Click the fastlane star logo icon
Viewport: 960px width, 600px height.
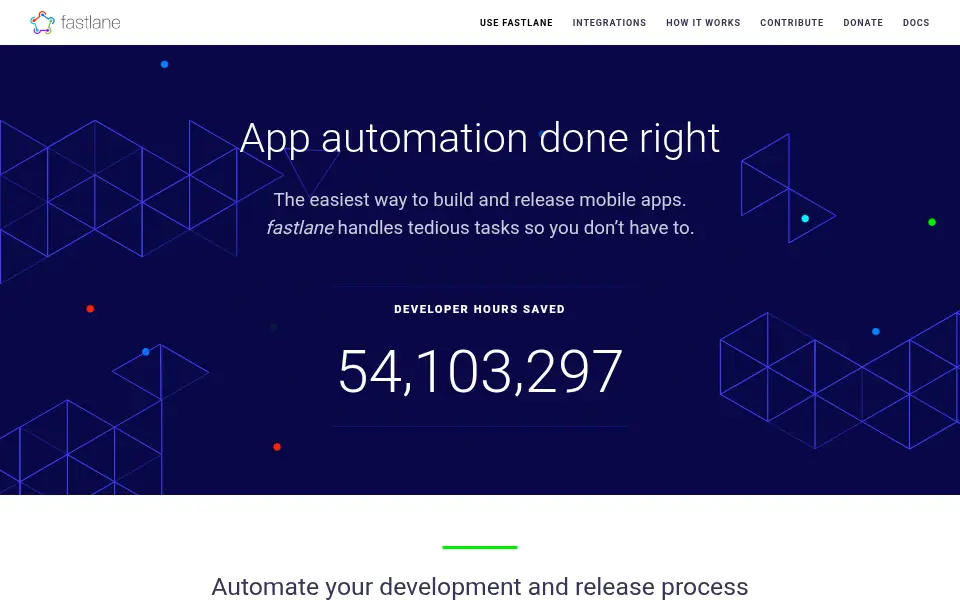click(42, 23)
